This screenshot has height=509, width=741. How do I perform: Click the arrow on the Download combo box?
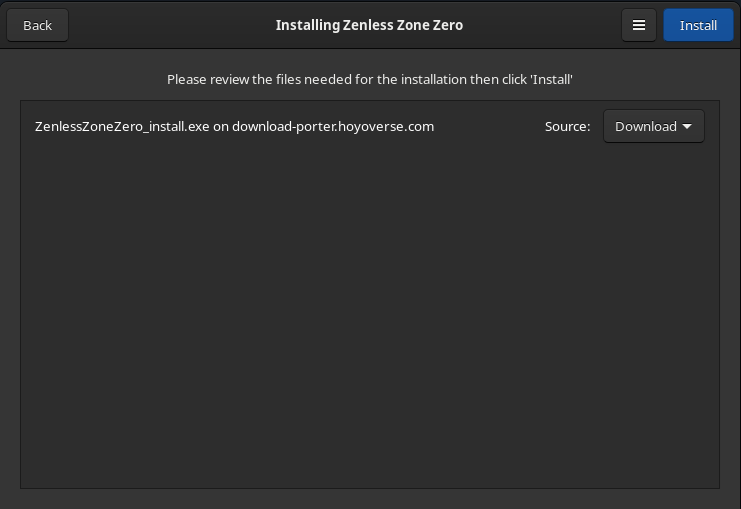tap(687, 127)
